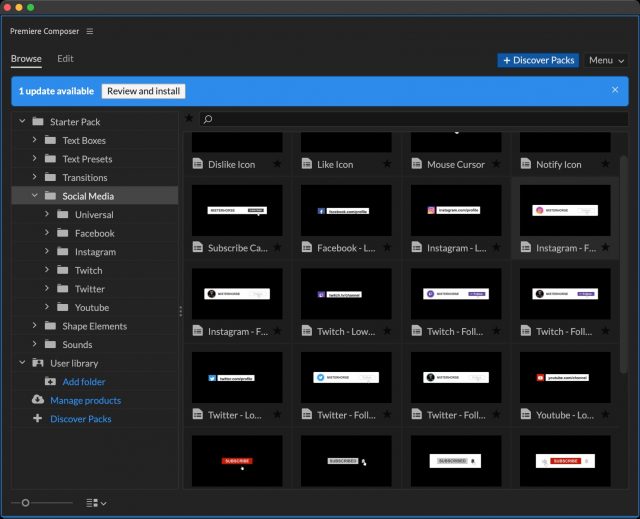Screen dimensions: 640x519
Task: Click the Add folder icon in User library
Action: tap(50, 382)
